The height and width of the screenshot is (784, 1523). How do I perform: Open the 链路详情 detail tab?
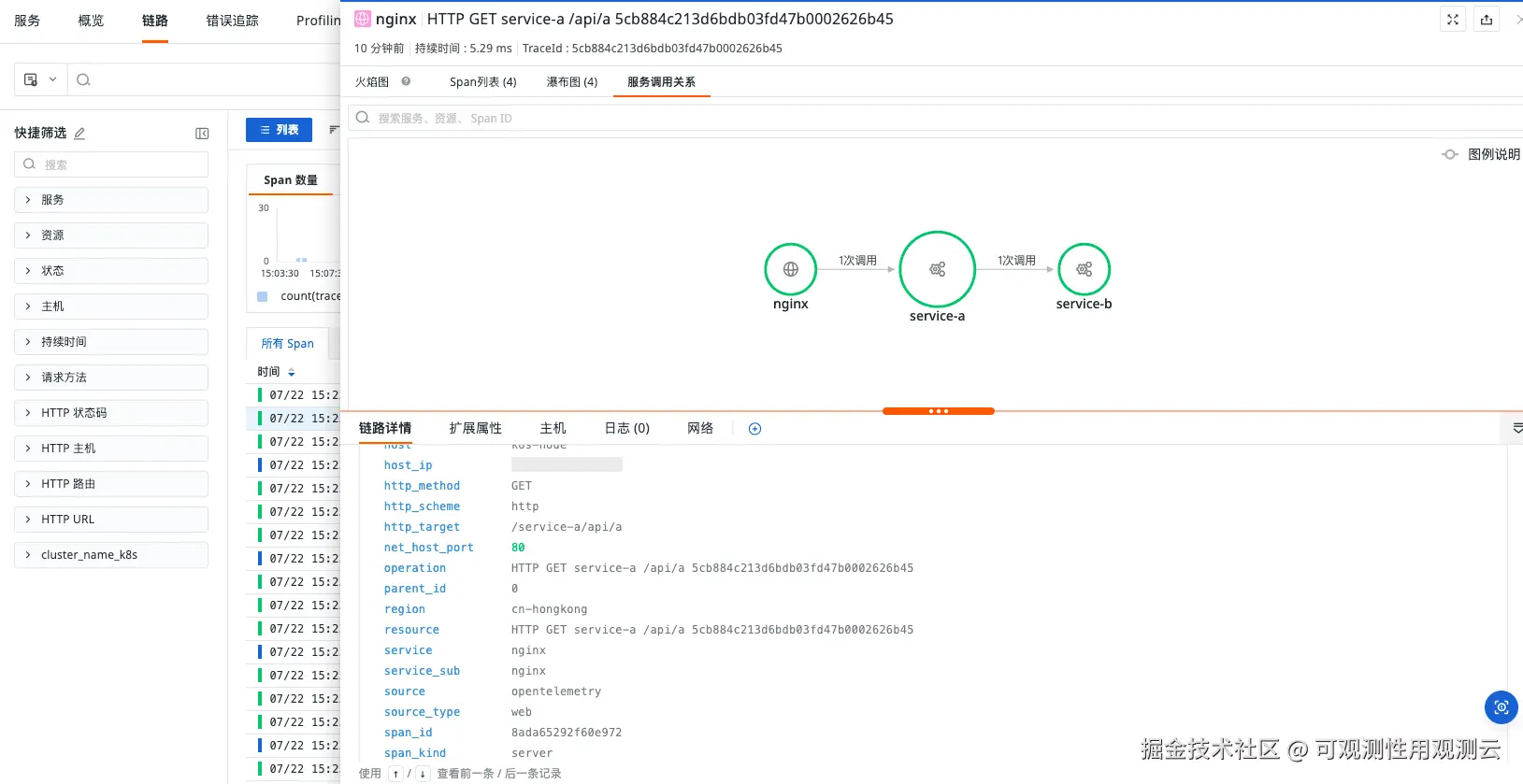click(x=385, y=428)
